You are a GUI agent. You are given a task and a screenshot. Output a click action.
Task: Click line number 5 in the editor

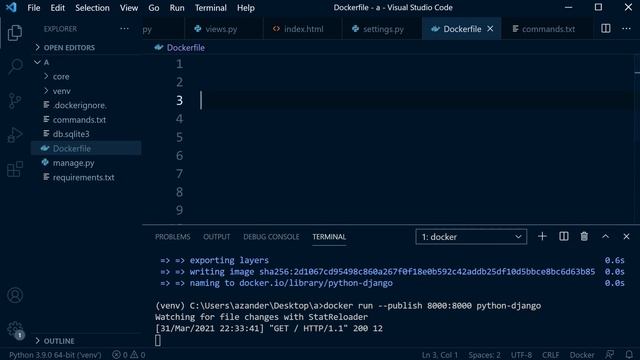(x=179, y=137)
